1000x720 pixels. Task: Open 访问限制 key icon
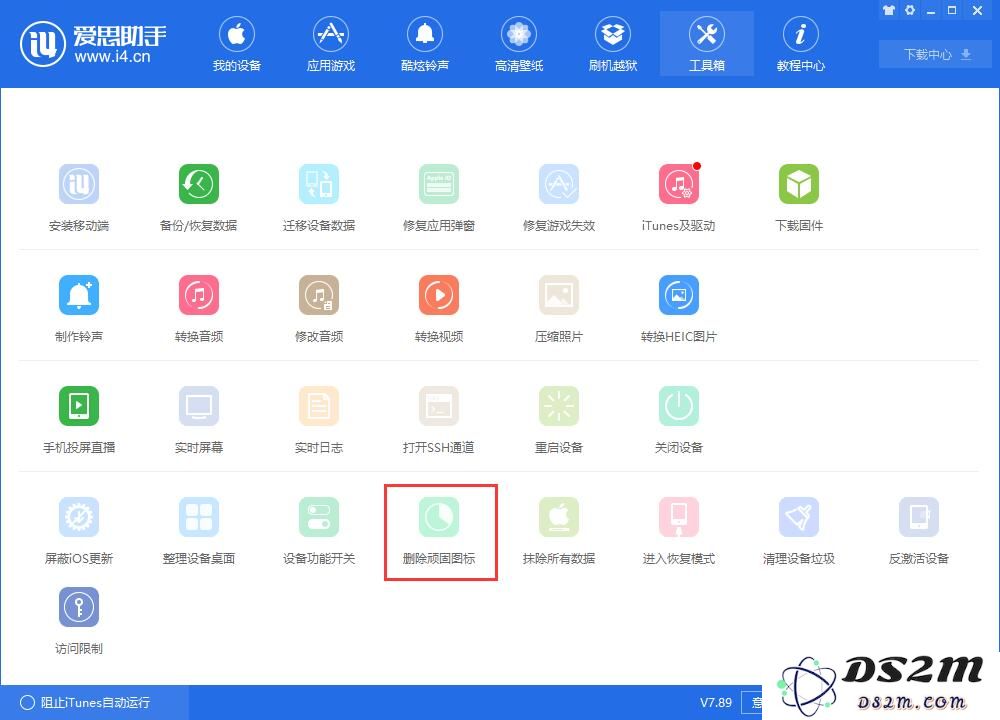[79, 607]
